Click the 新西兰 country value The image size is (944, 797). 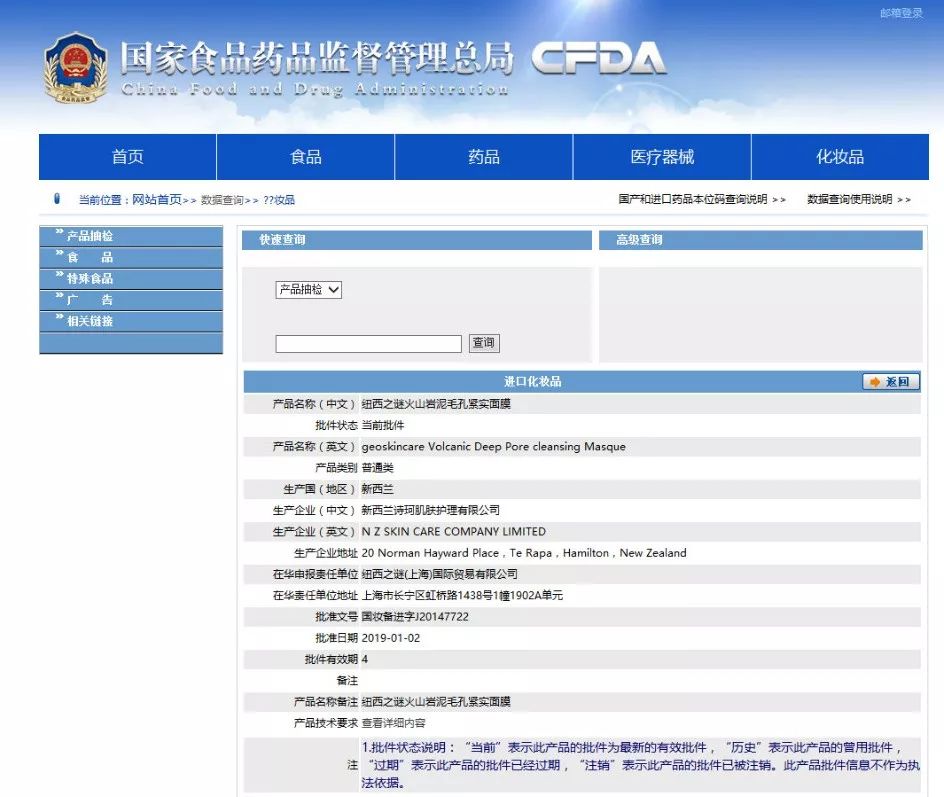pos(377,489)
